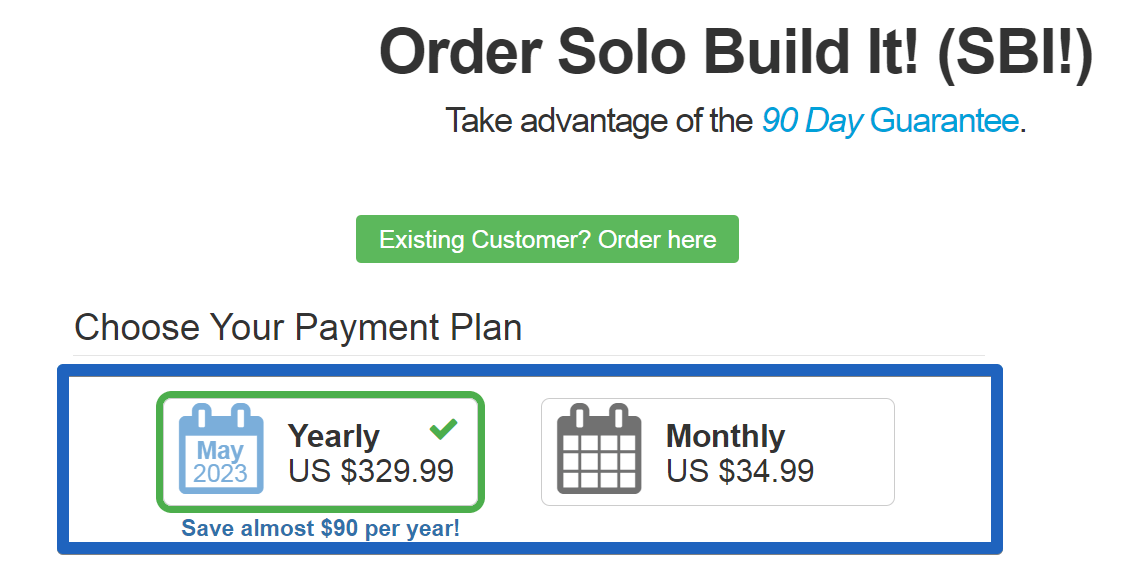Click Existing Customer? Order here button

coord(547,239)
